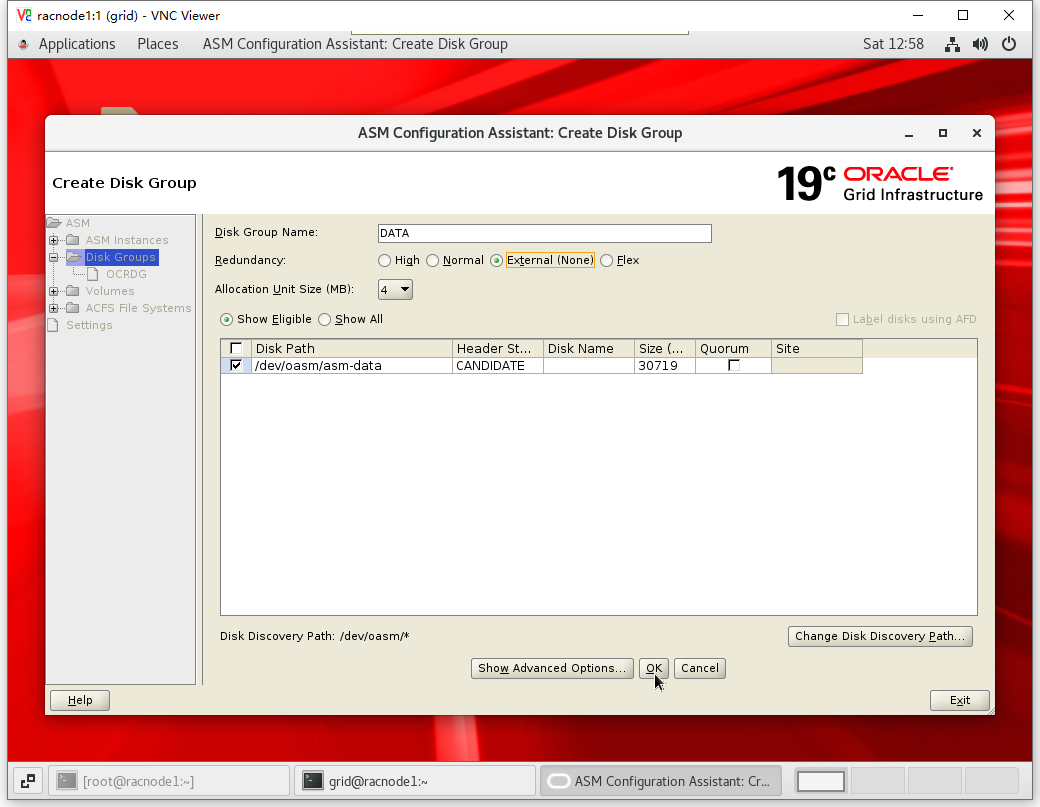
Task: Uncheck the /dev/oasm/asm-data disk checkbox
Action: (236, 366)
